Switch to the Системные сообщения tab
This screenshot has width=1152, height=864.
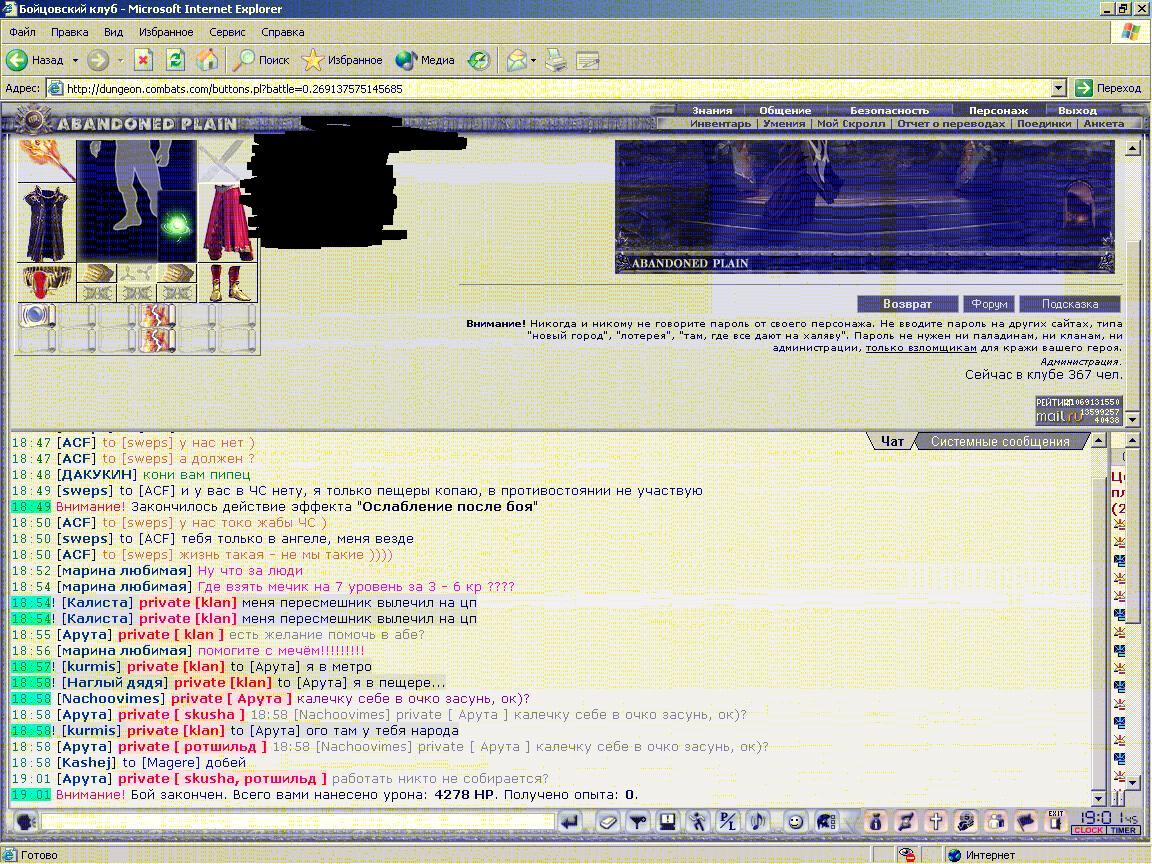coord(1000,441)
